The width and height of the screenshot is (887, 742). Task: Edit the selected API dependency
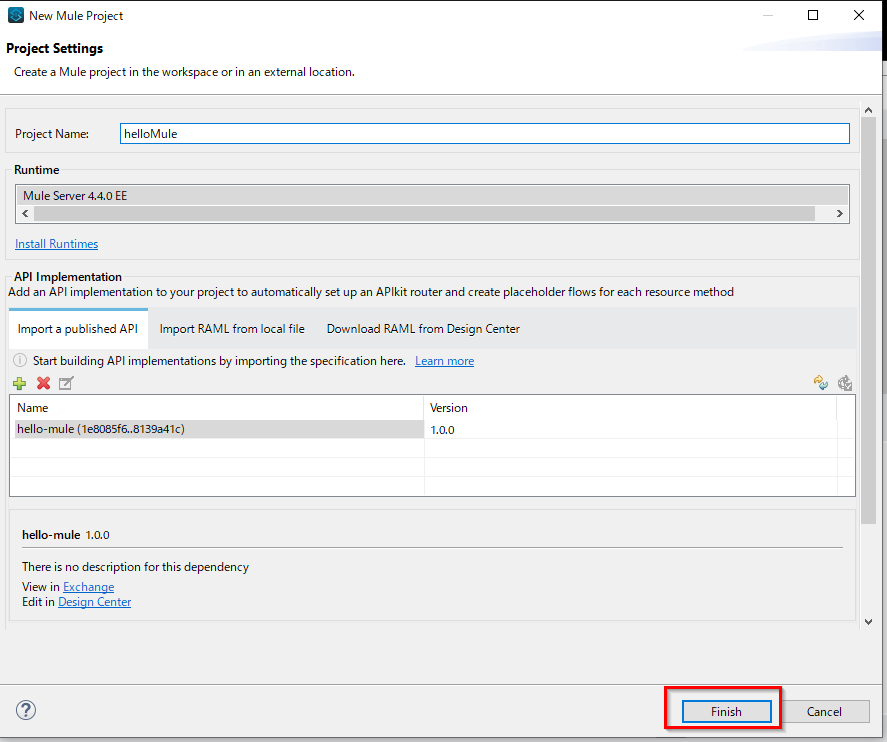[66, 383]
